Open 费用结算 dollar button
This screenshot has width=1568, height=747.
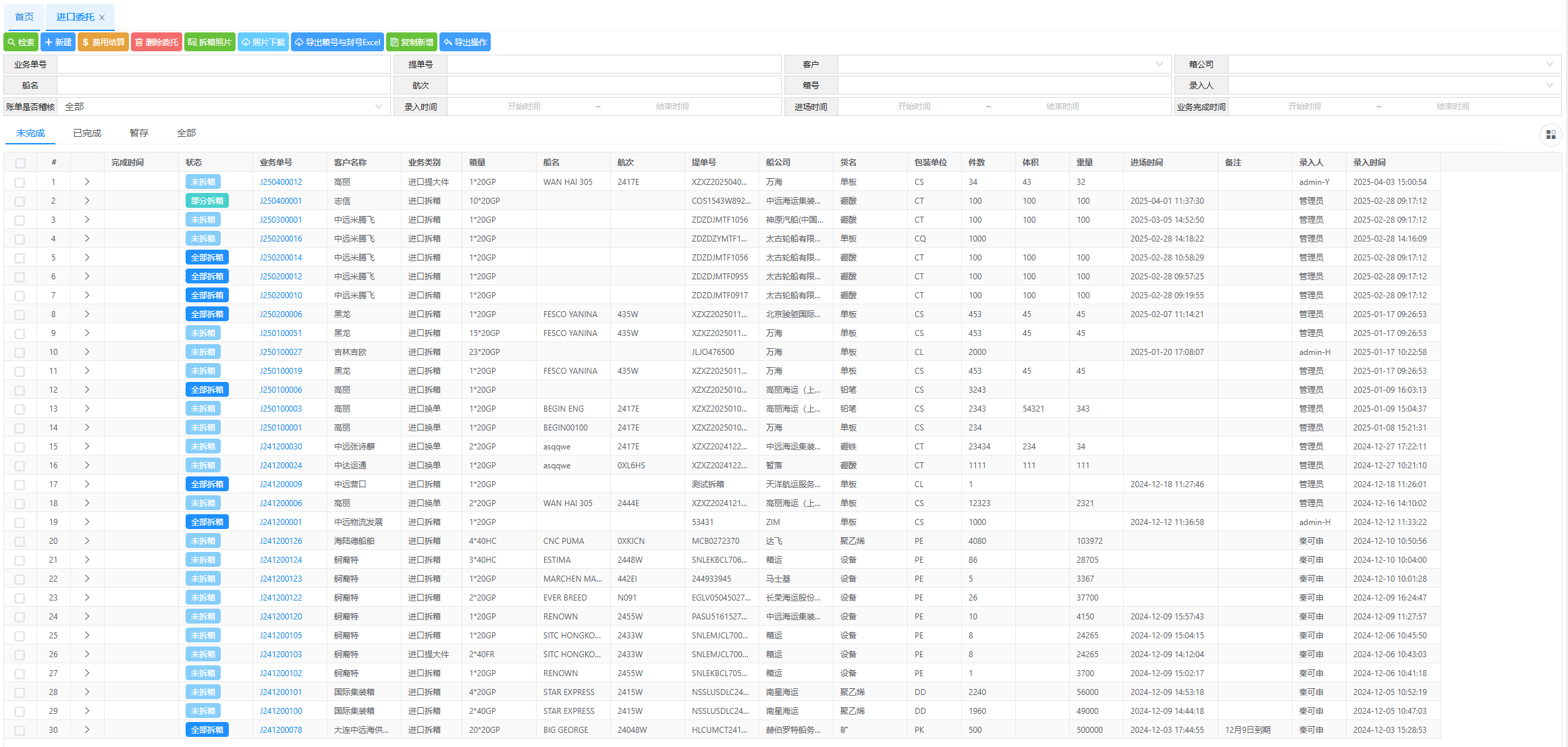[103, 42]
